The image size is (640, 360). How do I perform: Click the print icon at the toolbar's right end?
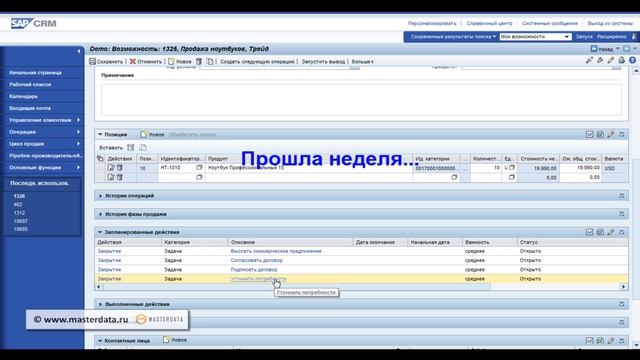click(621, 60)
